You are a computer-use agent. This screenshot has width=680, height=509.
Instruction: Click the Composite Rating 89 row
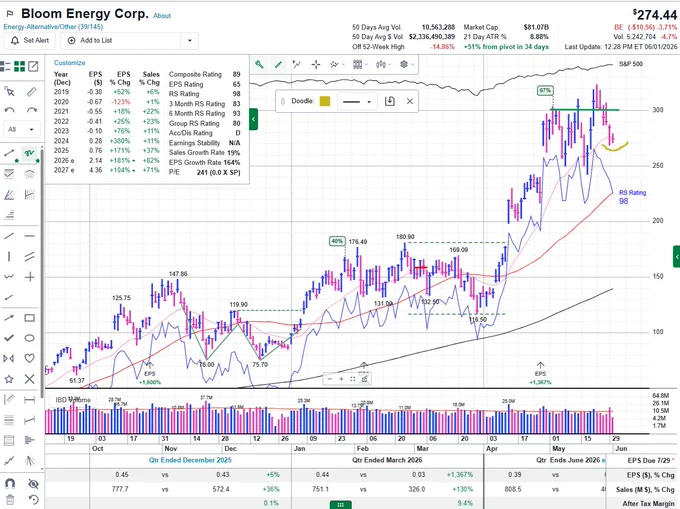(204, 75)
